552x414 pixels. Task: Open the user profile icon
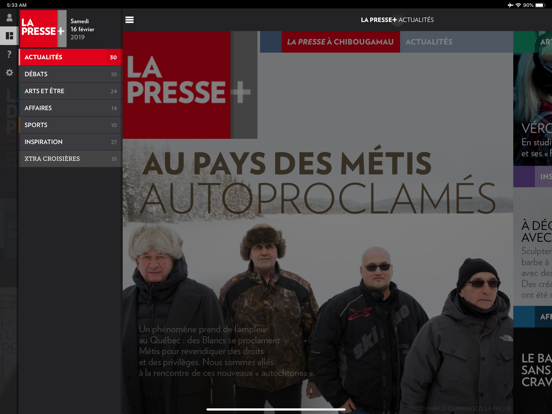click(9, 18)
